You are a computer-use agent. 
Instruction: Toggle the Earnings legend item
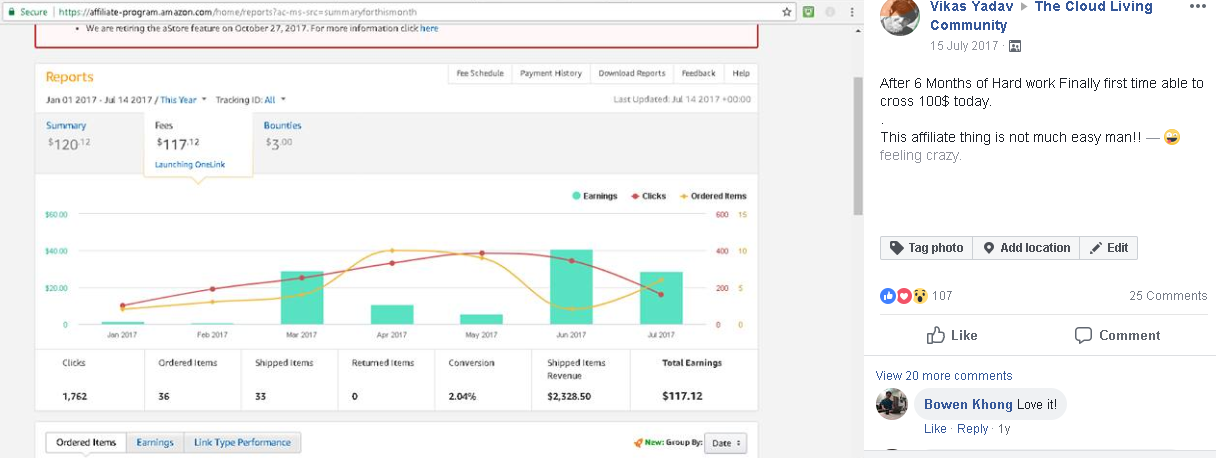(x=594, y=196)
